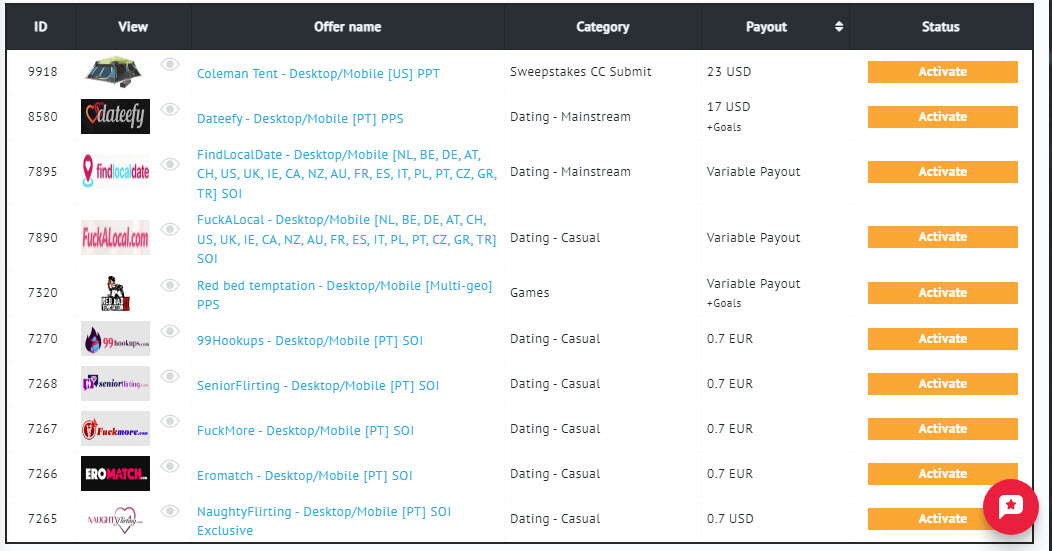Open the FuckMore Desktop/Mobile [PT] SOI link

coord(305,431)
